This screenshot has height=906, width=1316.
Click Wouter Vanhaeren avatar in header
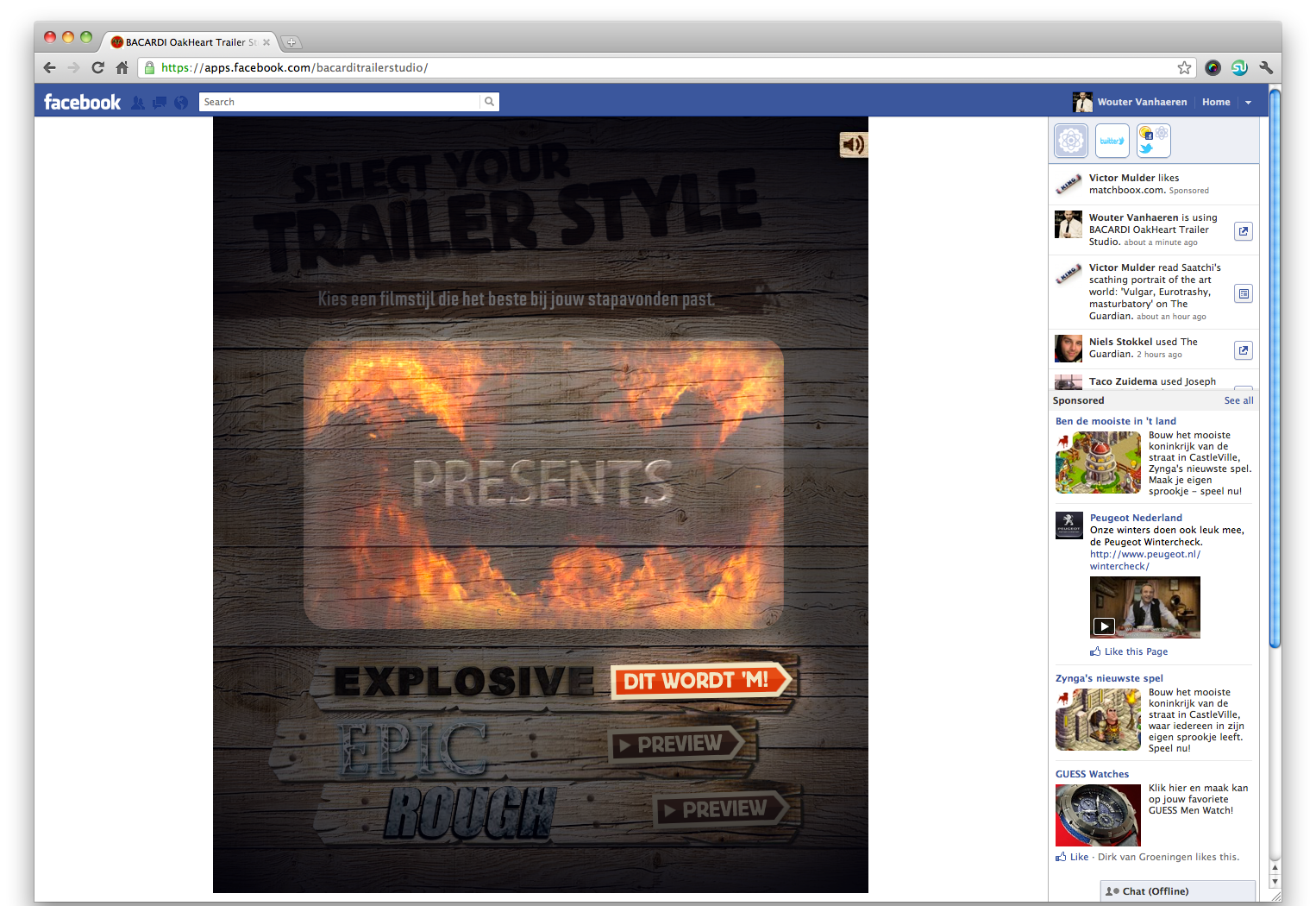pos(1082,102)
